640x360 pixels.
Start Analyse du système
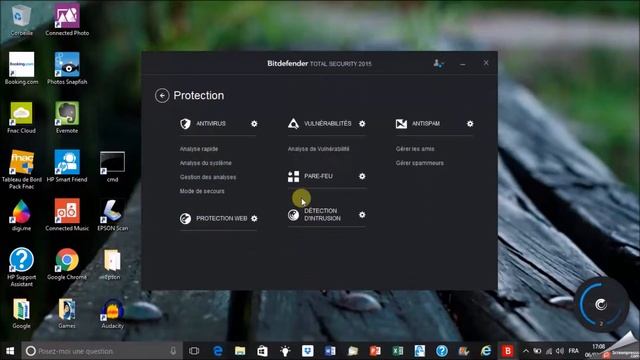tap(206, 163)
